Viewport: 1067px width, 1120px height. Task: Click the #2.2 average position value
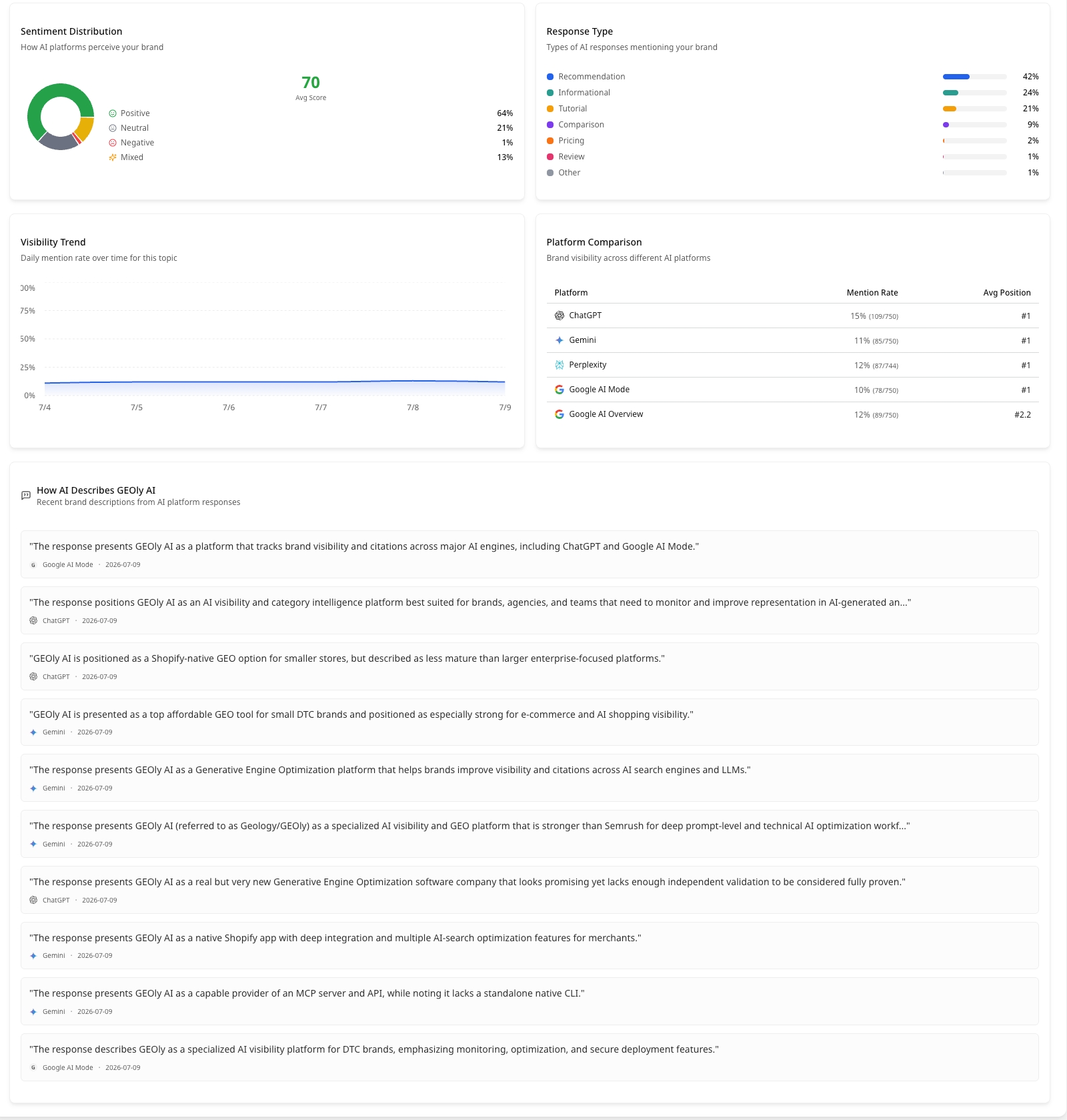coord(1023,415)
